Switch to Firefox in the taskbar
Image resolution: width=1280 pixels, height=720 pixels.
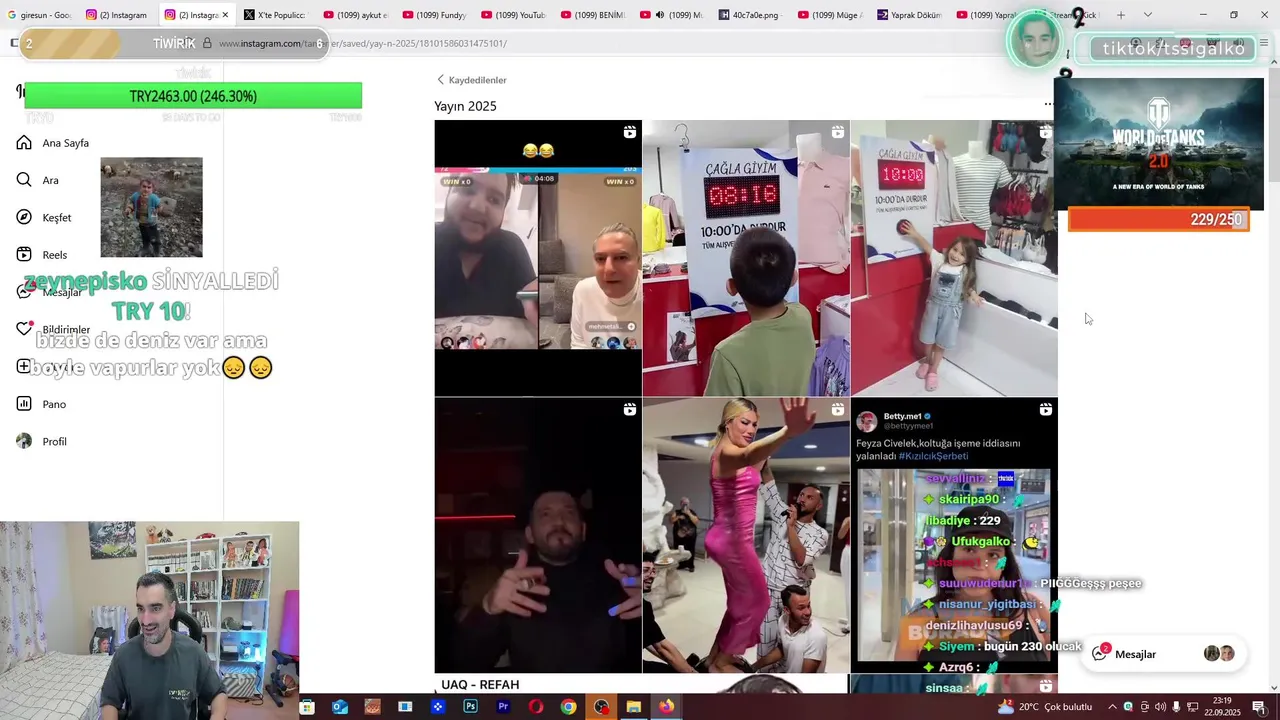click(x=666, y=707)
